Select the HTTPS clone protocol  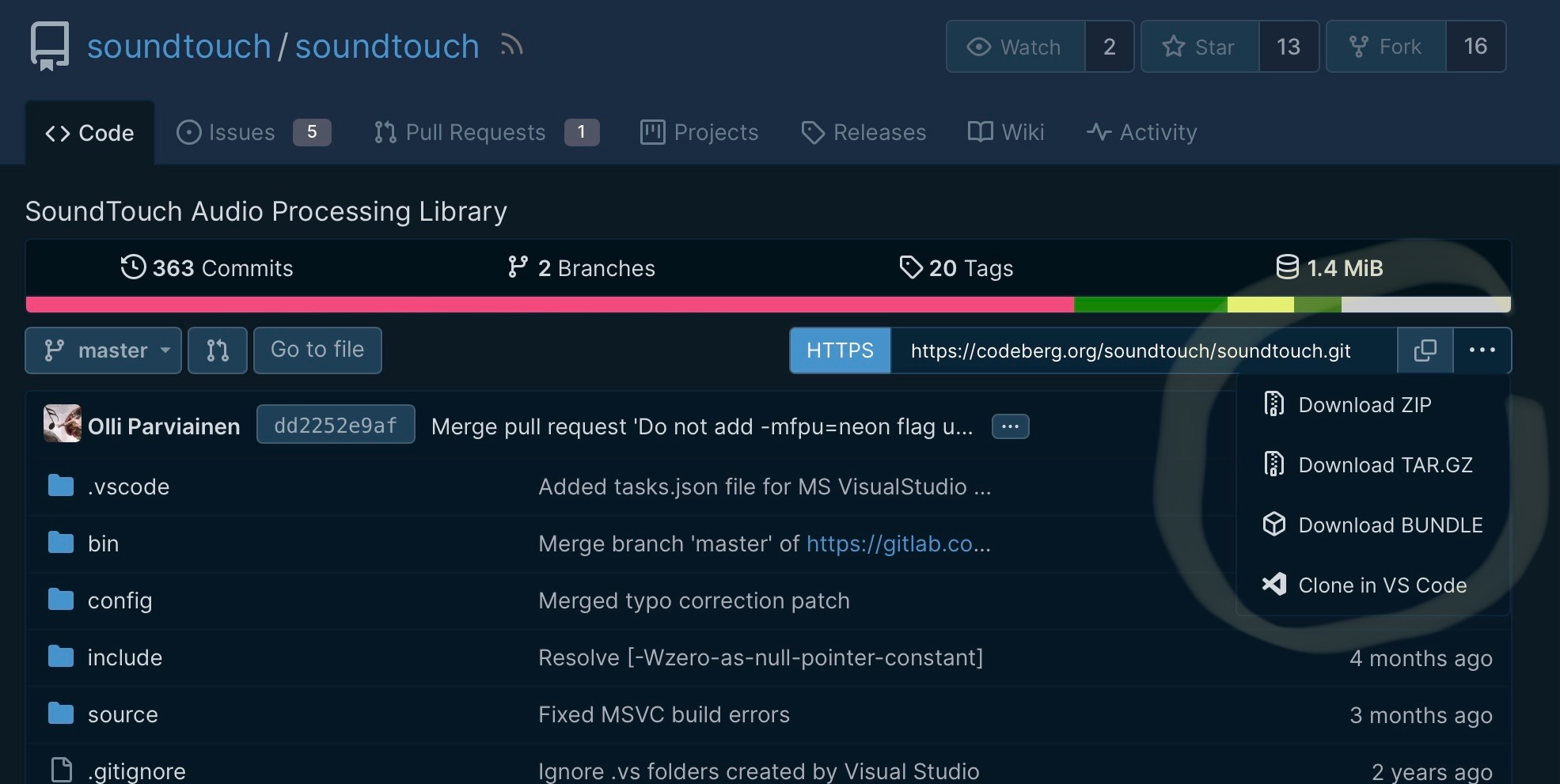coord(840,350)
